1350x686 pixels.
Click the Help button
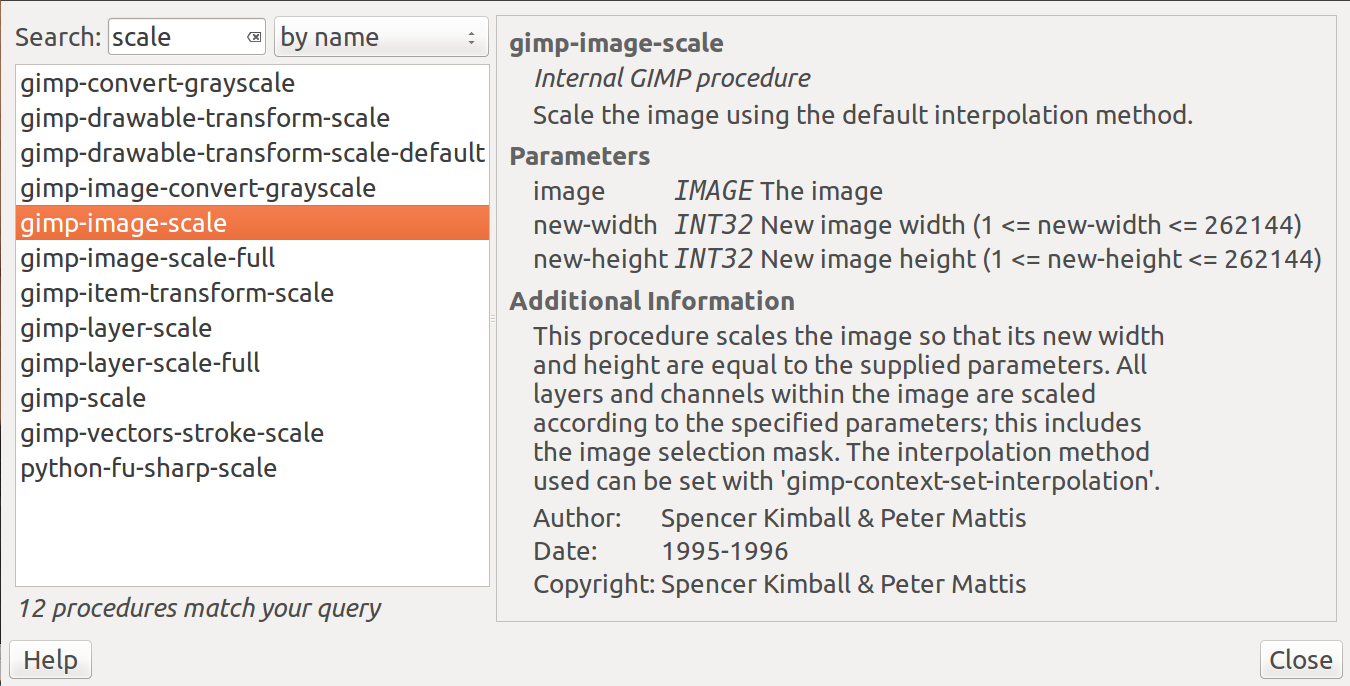pos(50,660)
